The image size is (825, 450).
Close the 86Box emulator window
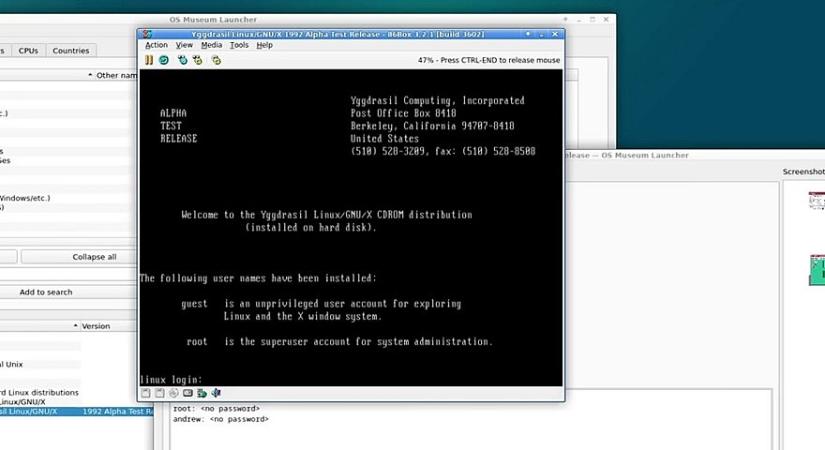pyautogui.click(x=555, y=34)
